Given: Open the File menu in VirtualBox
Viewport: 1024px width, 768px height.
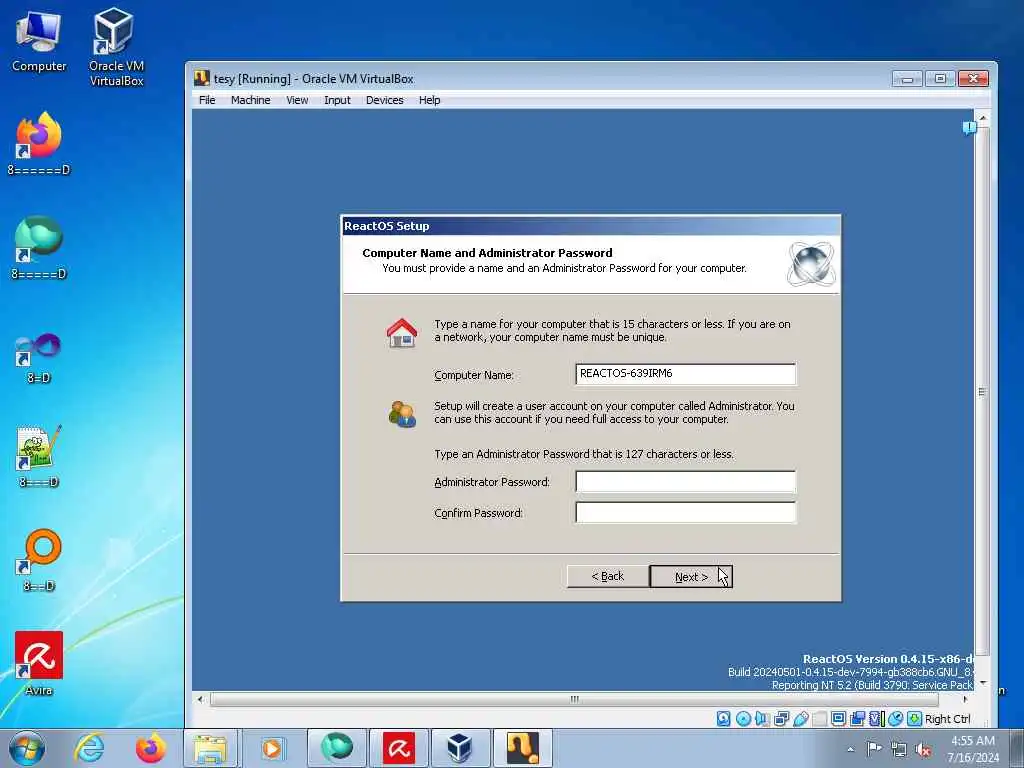Looking at the screenshot, I should pyautogui.click(x=207, y=100).
